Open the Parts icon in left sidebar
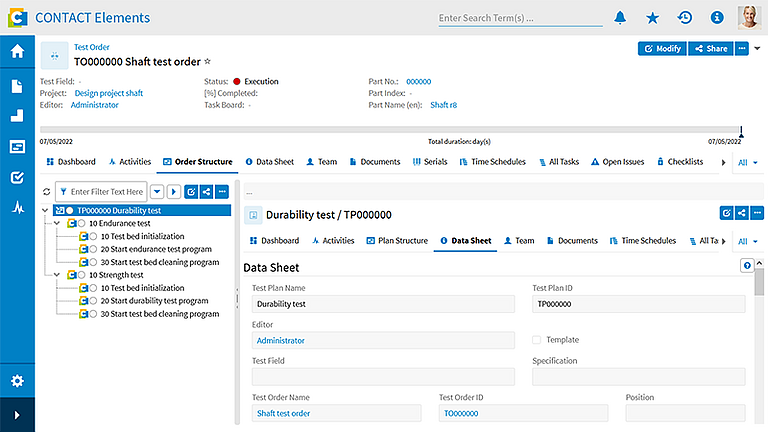 [x=17, y=116]
